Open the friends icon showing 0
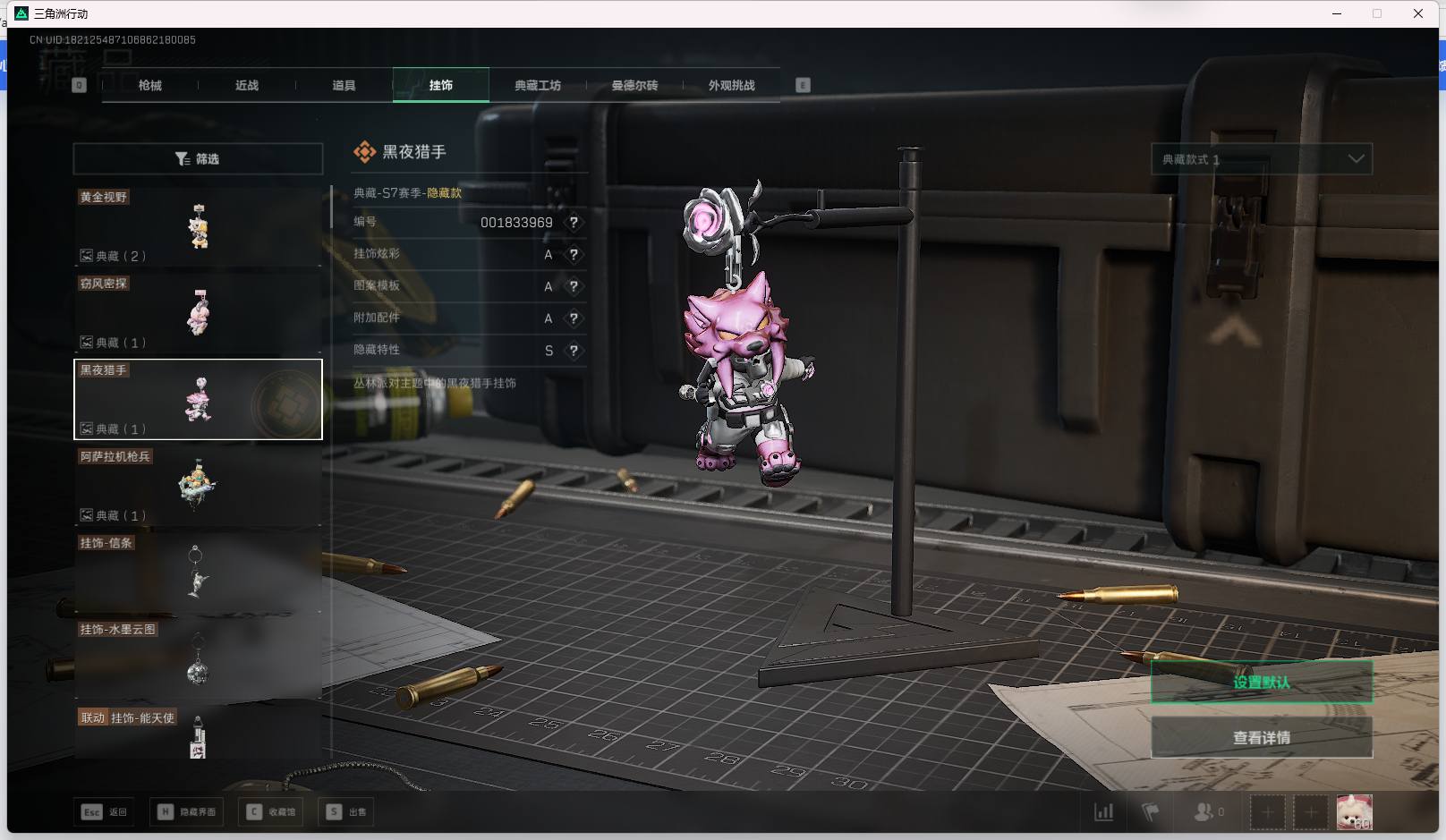Screen dimensions: 1446x840 (1209, 811)
